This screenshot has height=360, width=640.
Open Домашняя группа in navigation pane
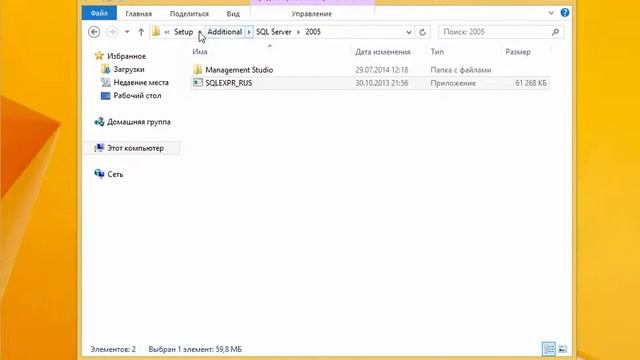(x=139, y=122)
